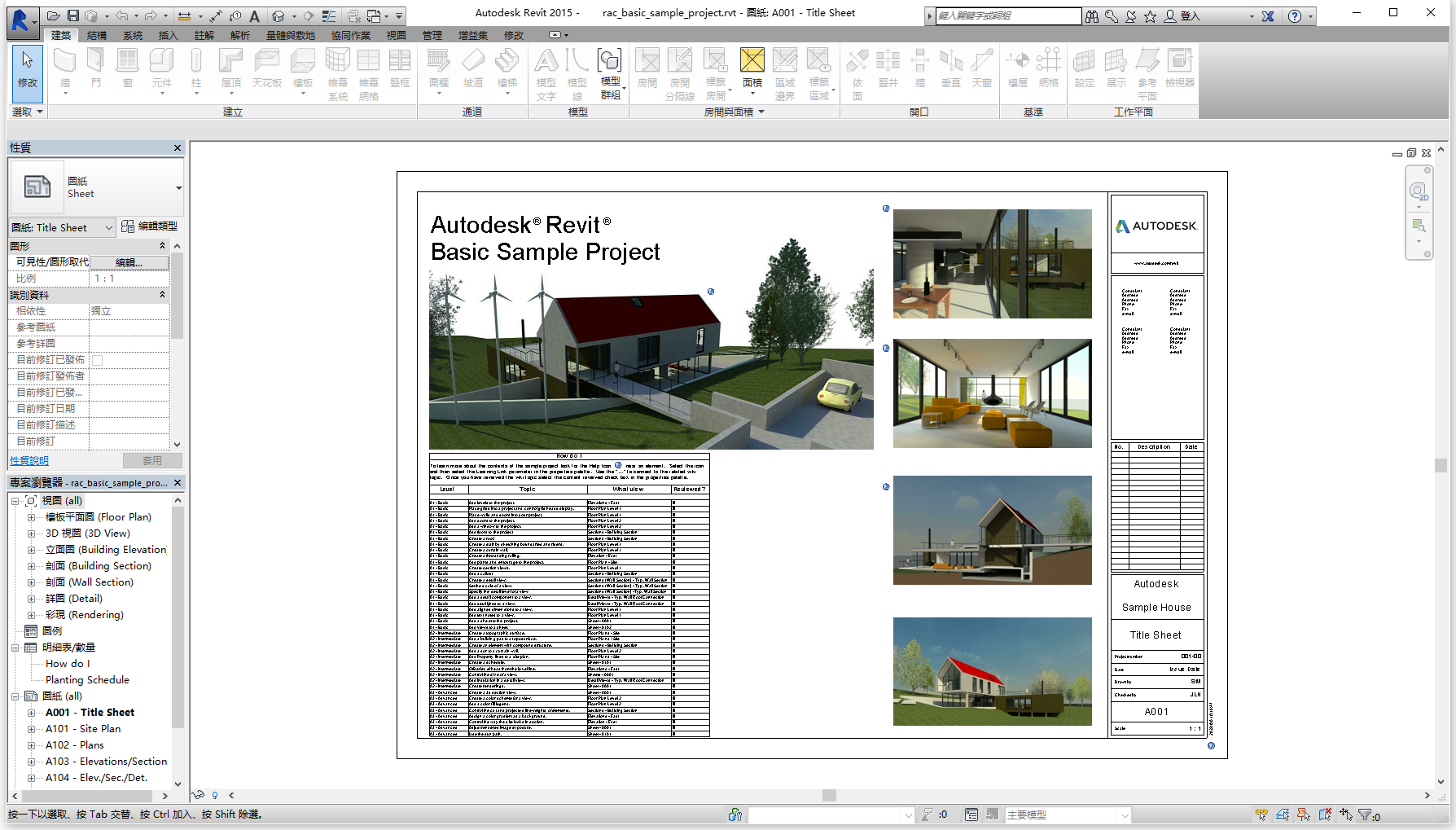The width and height of the screenshot is (1456, 830).
Task: Click the Redo arrow icon
Action: tap(151, 15)
